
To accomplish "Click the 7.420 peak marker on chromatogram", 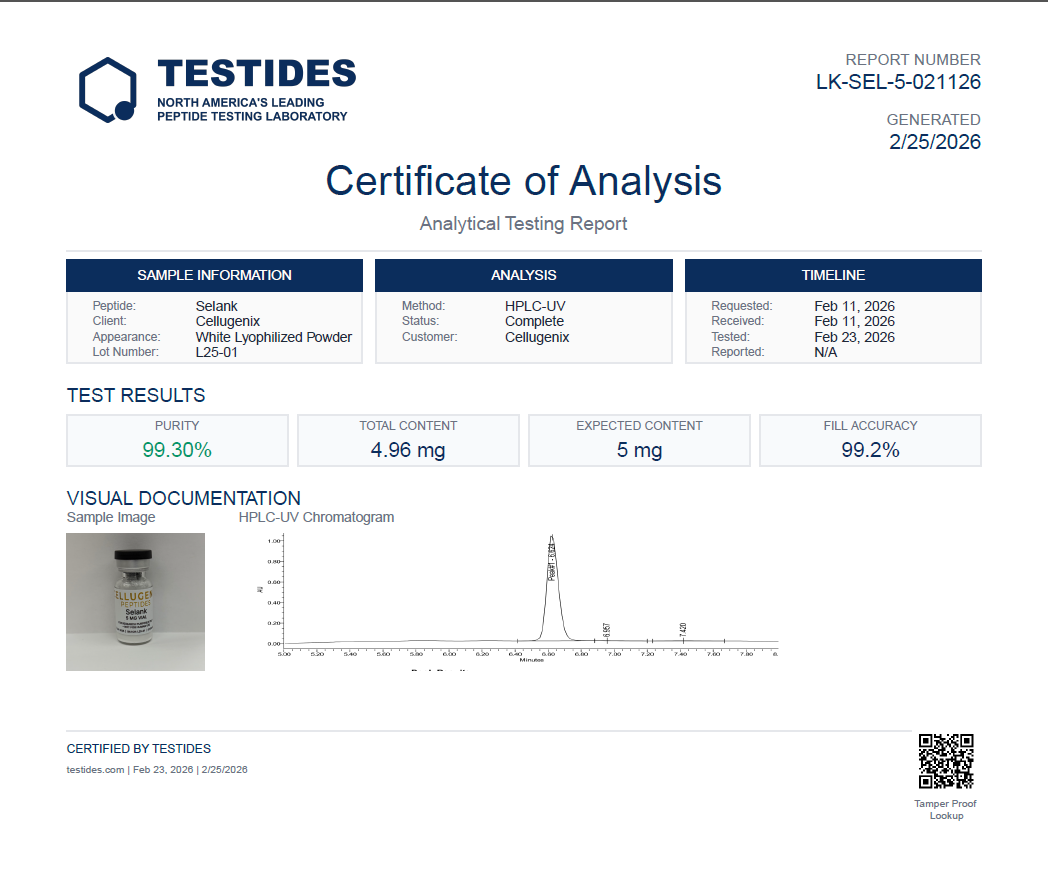I will click(683, 631).
